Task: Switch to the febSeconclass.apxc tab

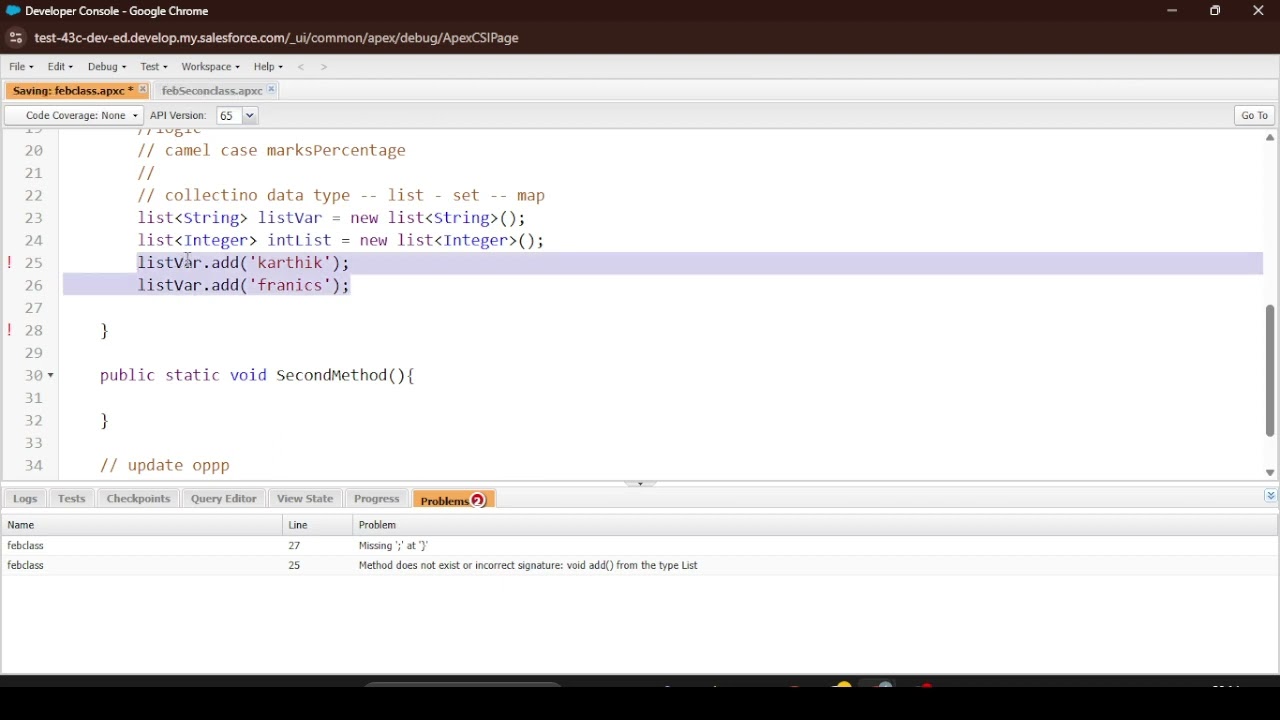Action: click(211, 90)
